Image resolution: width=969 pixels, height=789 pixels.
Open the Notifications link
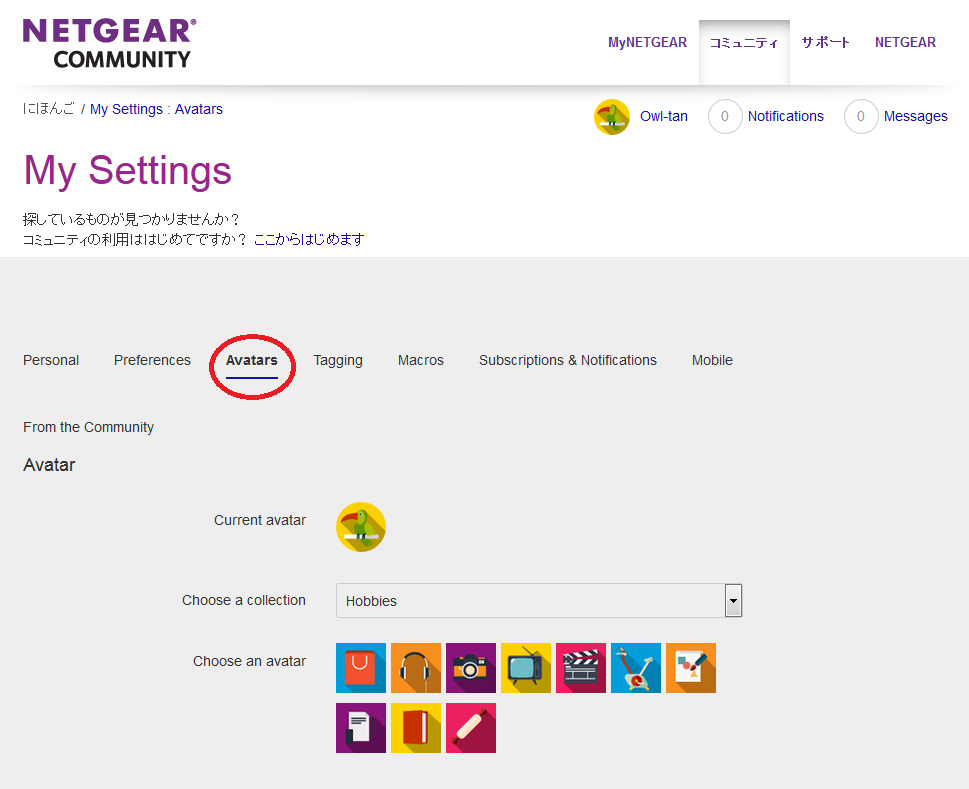pos(785,116)
